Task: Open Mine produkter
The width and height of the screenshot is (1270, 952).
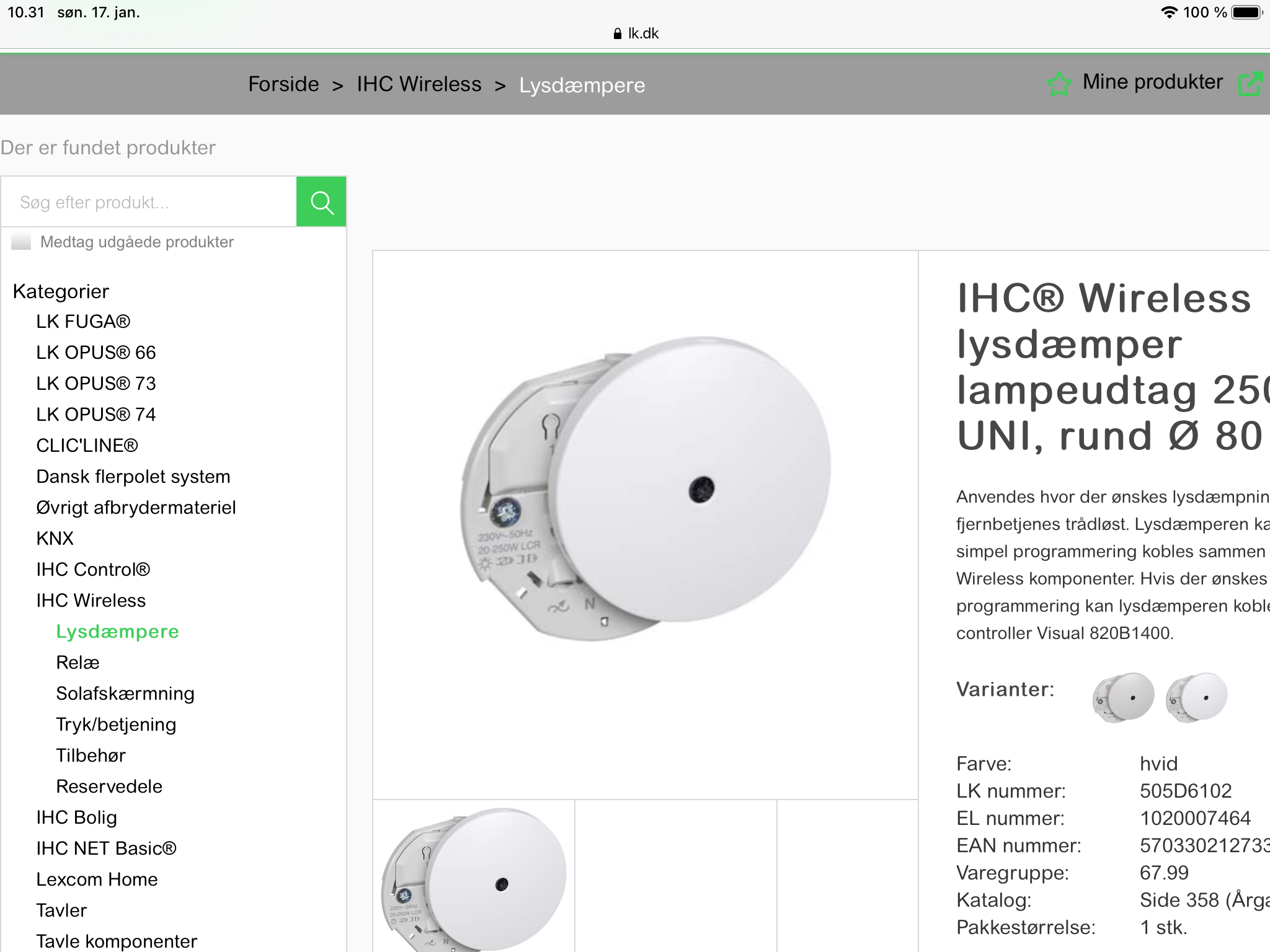Action: [1152, 82]
